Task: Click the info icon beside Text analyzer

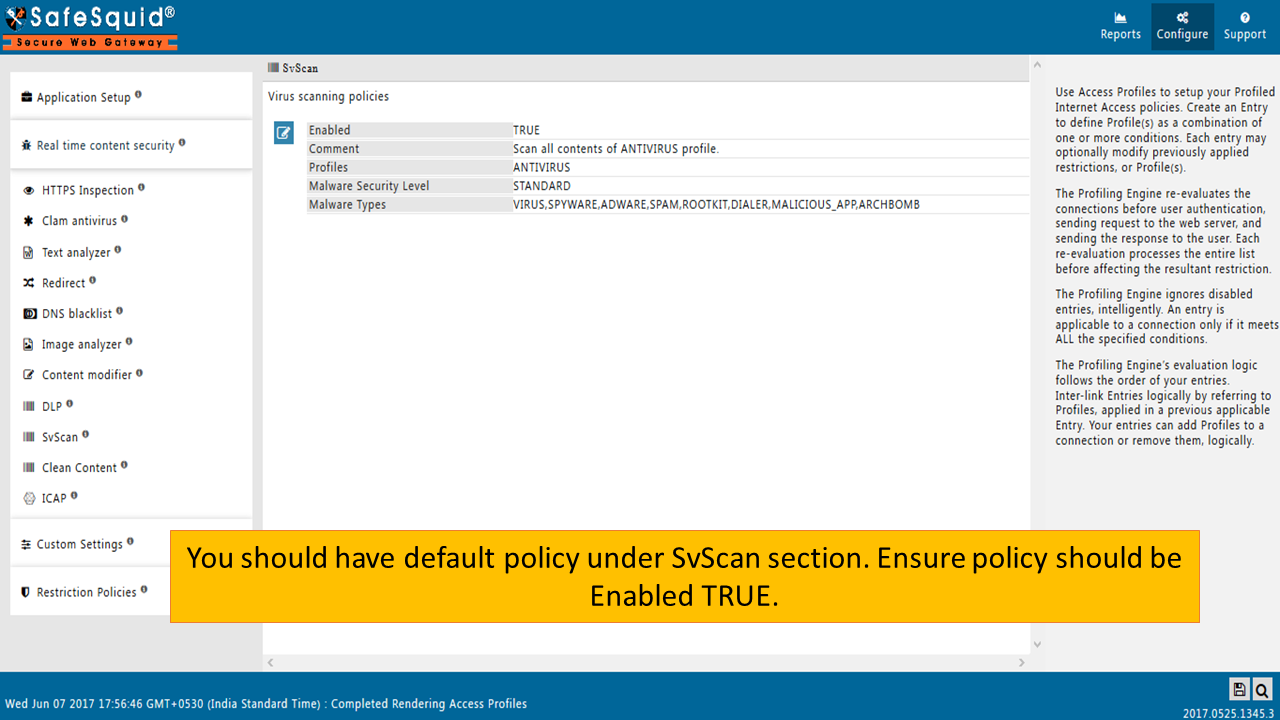Action: pyautogui.click(x=118, y=250)
